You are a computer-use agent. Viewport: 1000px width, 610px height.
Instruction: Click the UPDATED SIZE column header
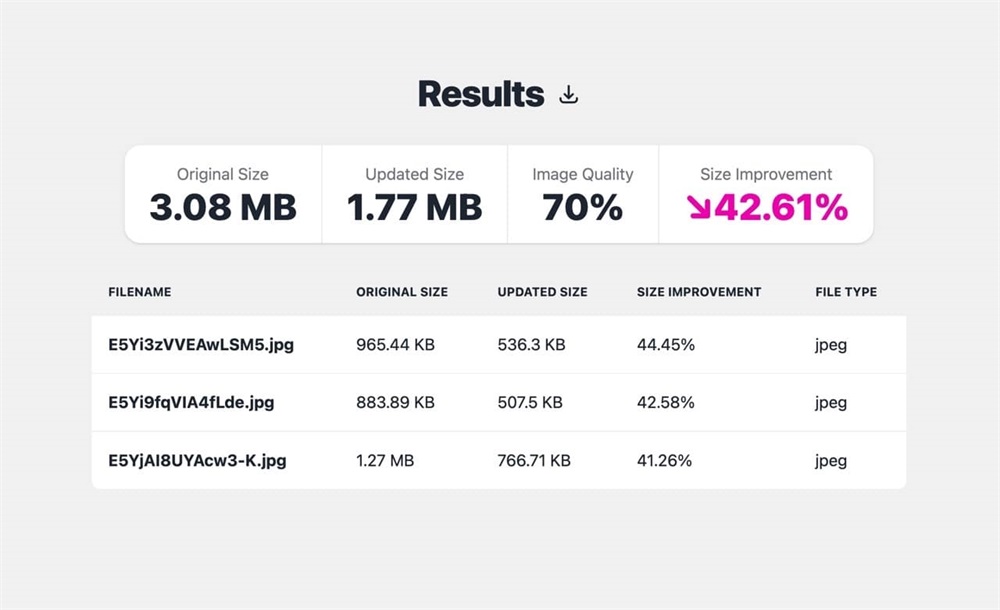[542, 292]
